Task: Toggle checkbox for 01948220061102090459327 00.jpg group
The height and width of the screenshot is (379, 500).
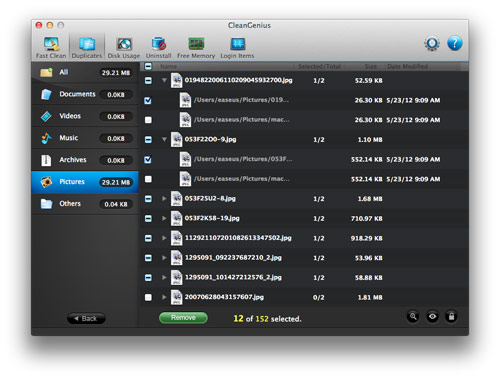Action: pyautogui.click(x=148, y=80)
